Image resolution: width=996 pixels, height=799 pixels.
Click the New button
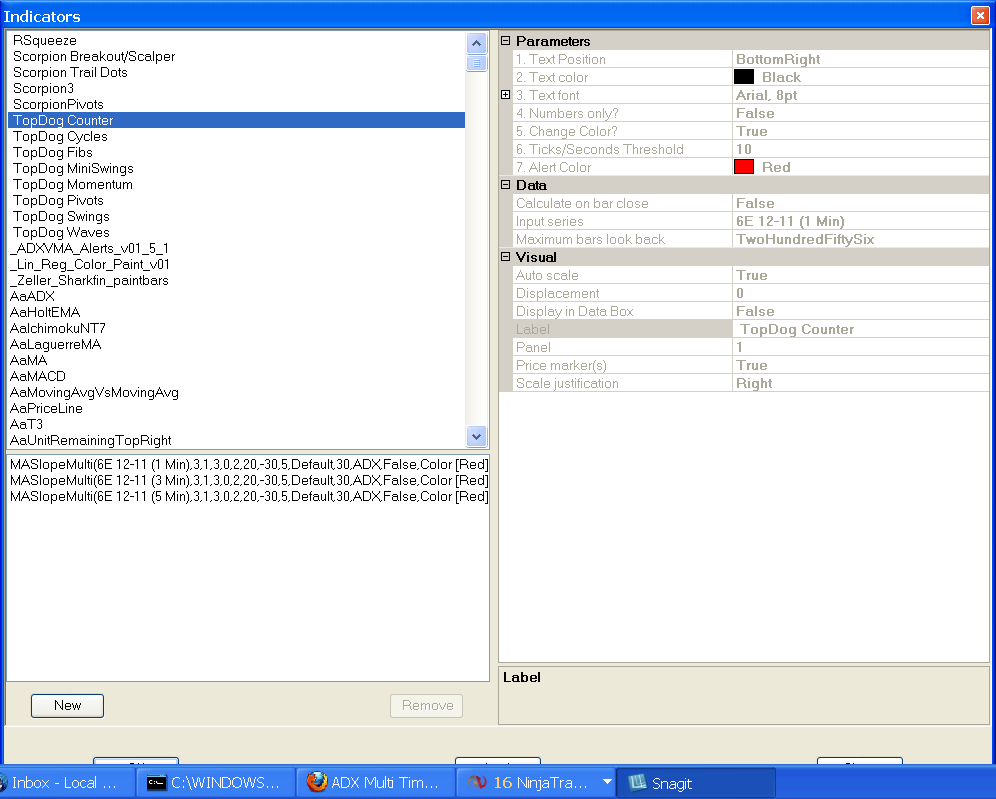click(67, 706)
